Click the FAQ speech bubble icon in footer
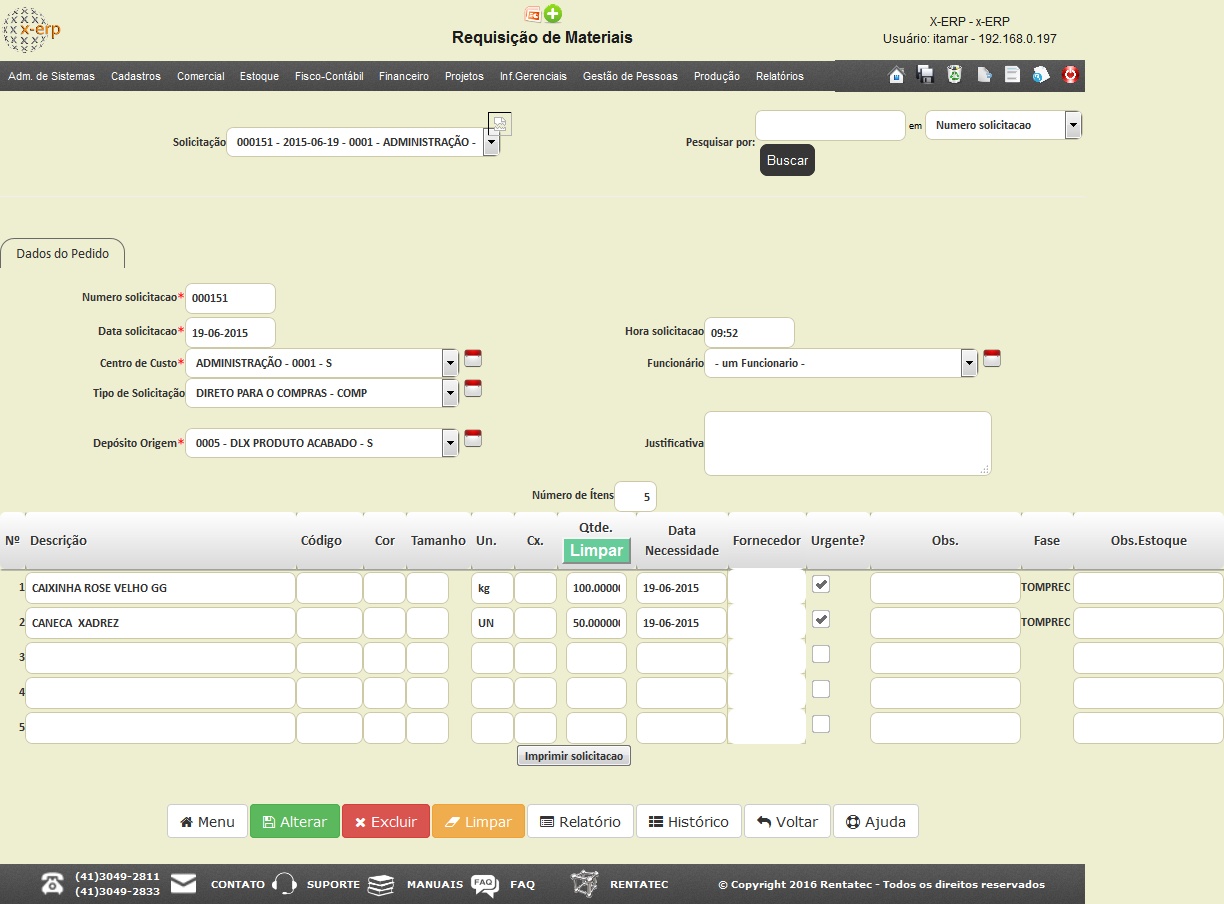This screenshot has height=904, width=1224. 485,885
